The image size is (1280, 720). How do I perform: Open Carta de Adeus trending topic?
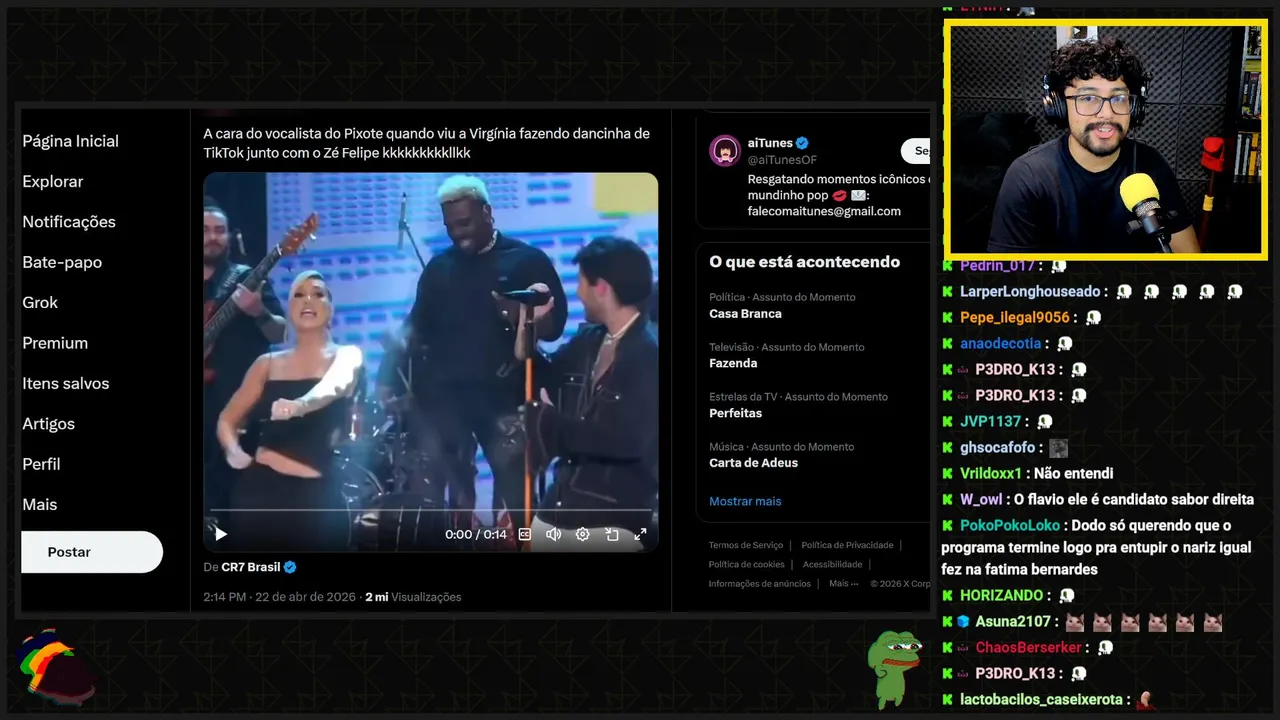753,463
